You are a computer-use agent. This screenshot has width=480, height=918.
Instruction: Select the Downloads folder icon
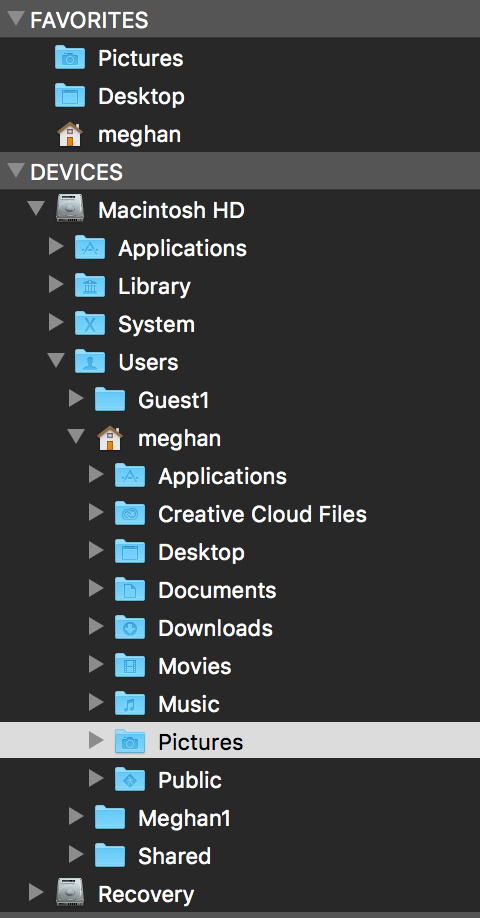pyautogui.click(x=130, y=628)
